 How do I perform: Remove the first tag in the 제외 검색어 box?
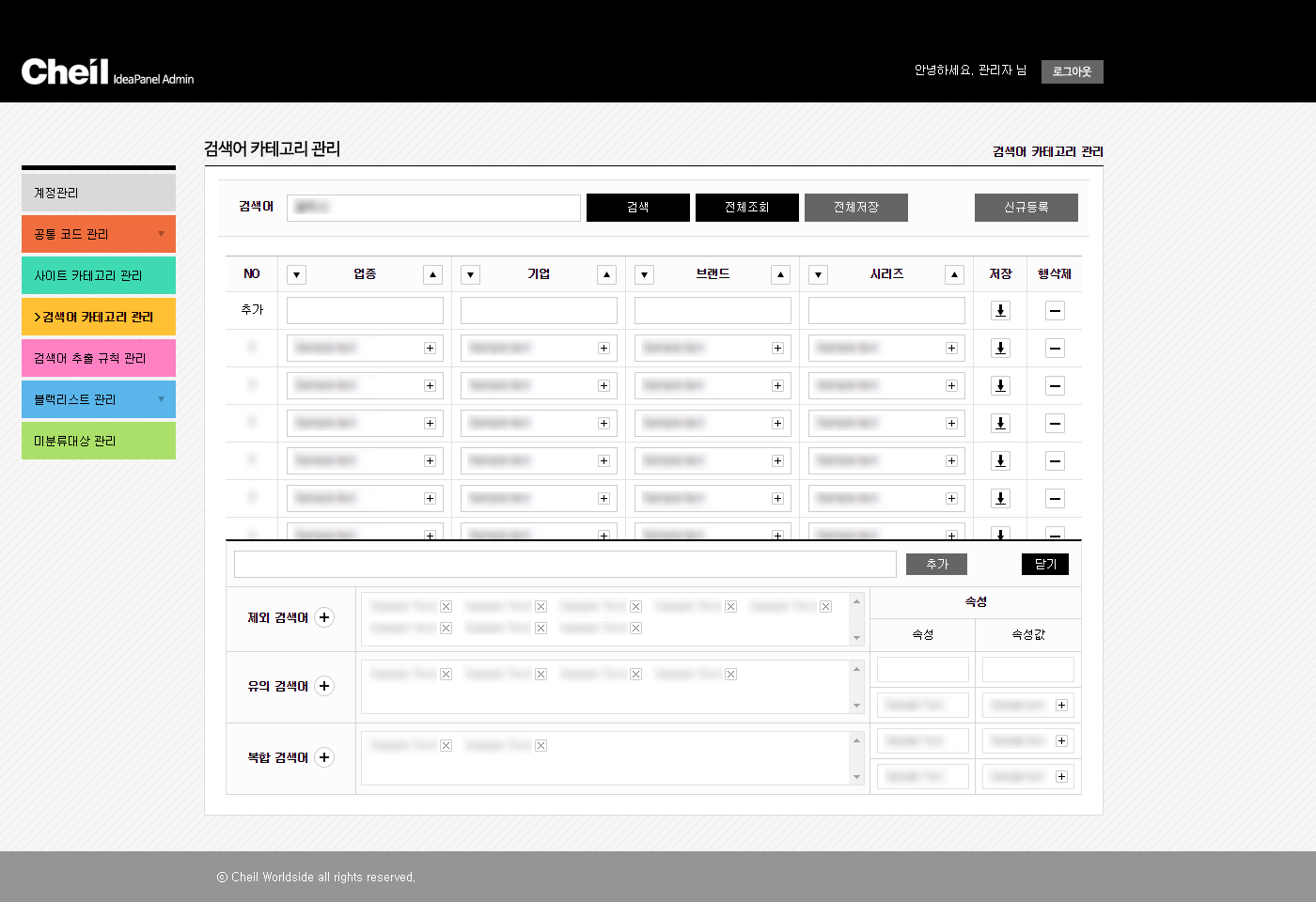tap(446, 607)
